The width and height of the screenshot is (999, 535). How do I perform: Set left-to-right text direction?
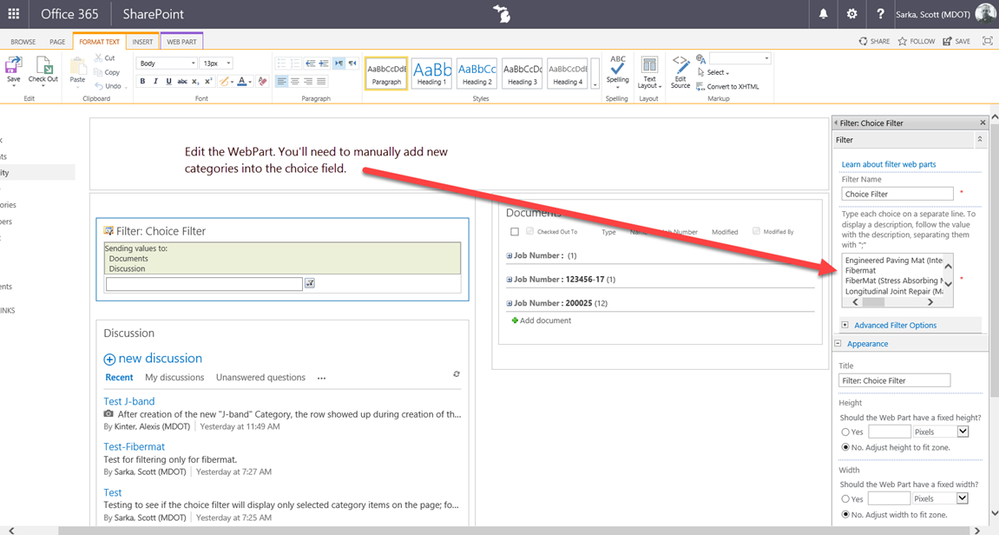pos(339,63)
